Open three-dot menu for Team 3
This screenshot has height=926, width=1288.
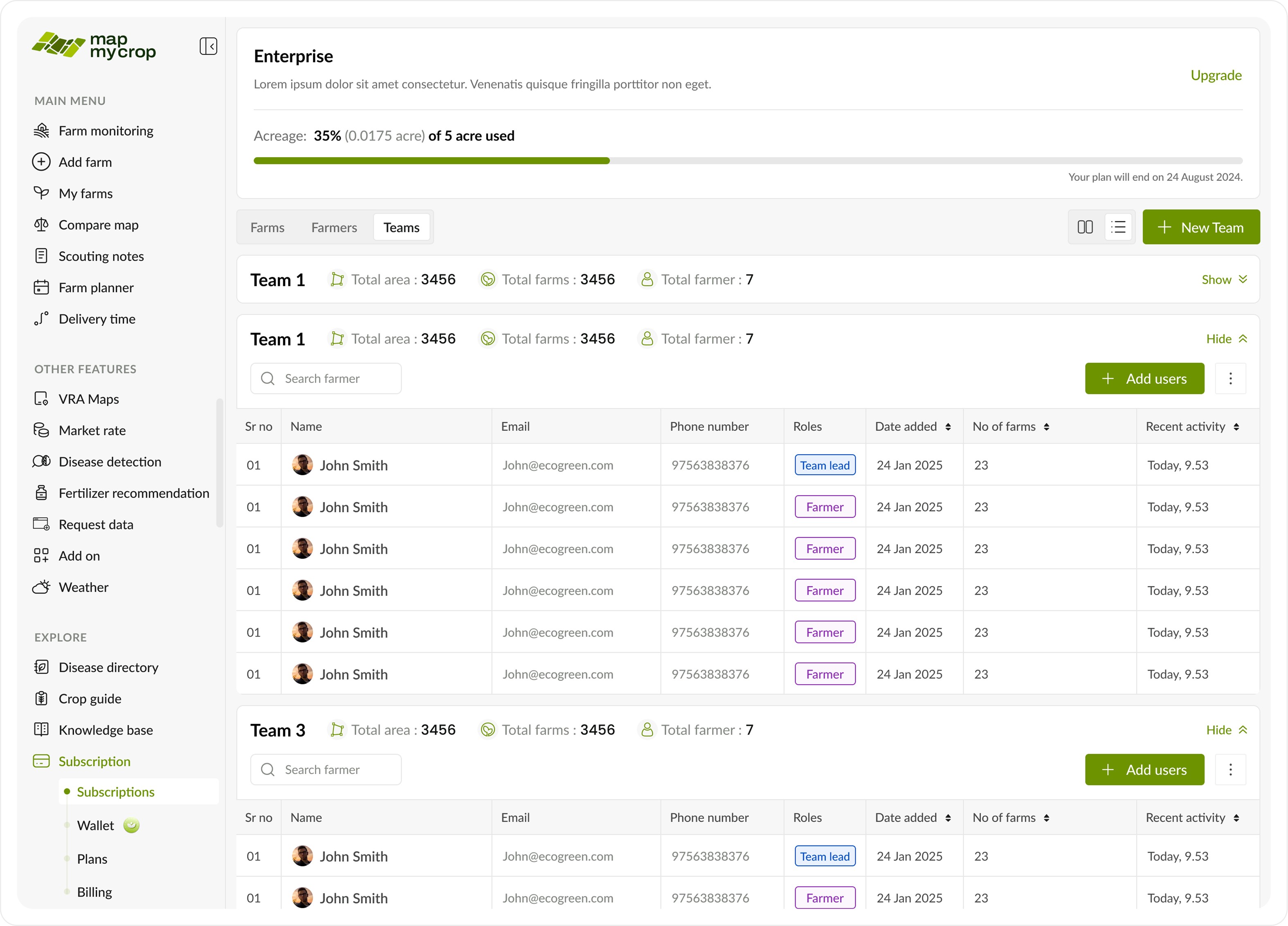point(1230,769)
